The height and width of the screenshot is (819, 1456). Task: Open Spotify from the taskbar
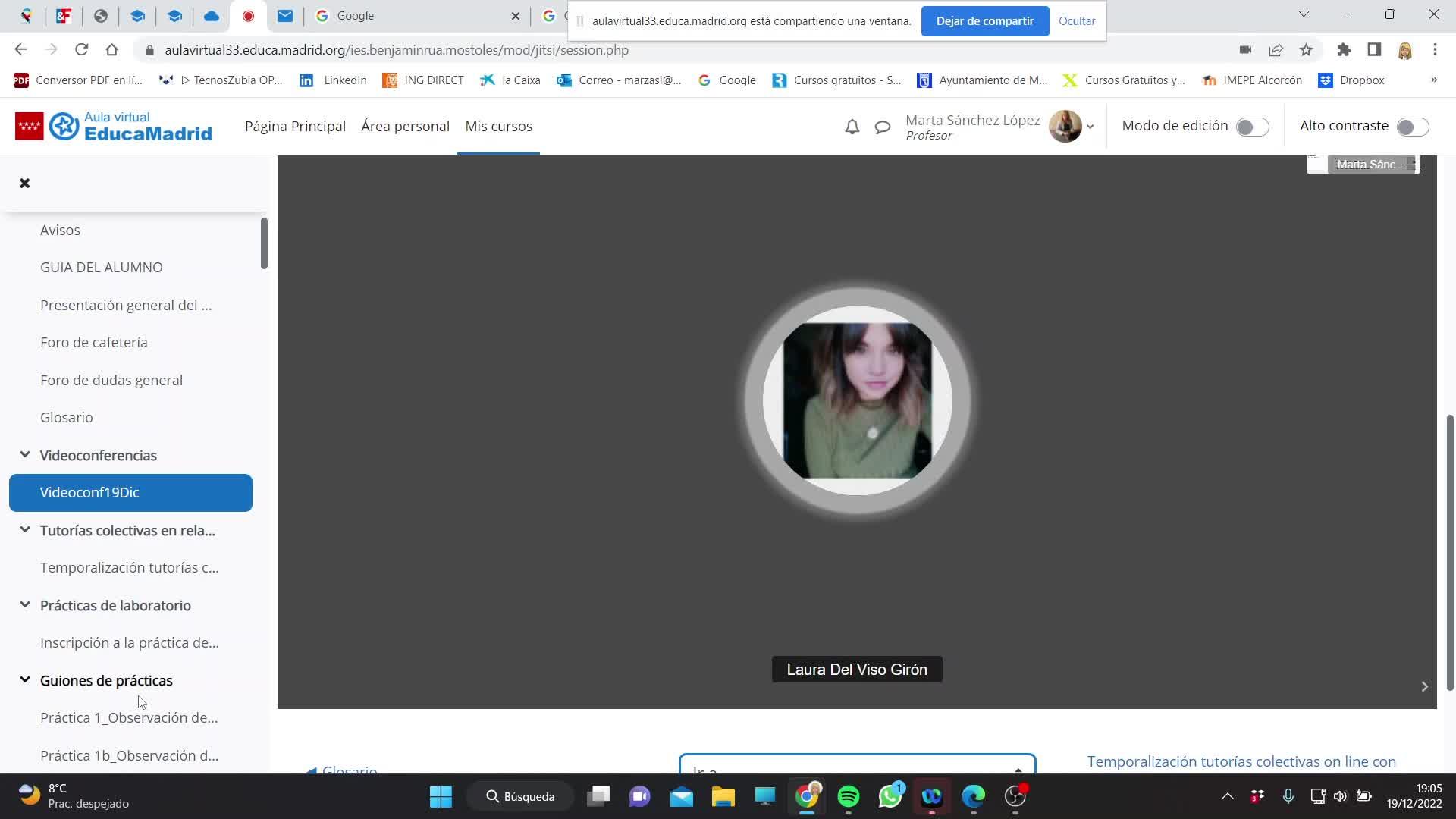[x=848, y=796]
